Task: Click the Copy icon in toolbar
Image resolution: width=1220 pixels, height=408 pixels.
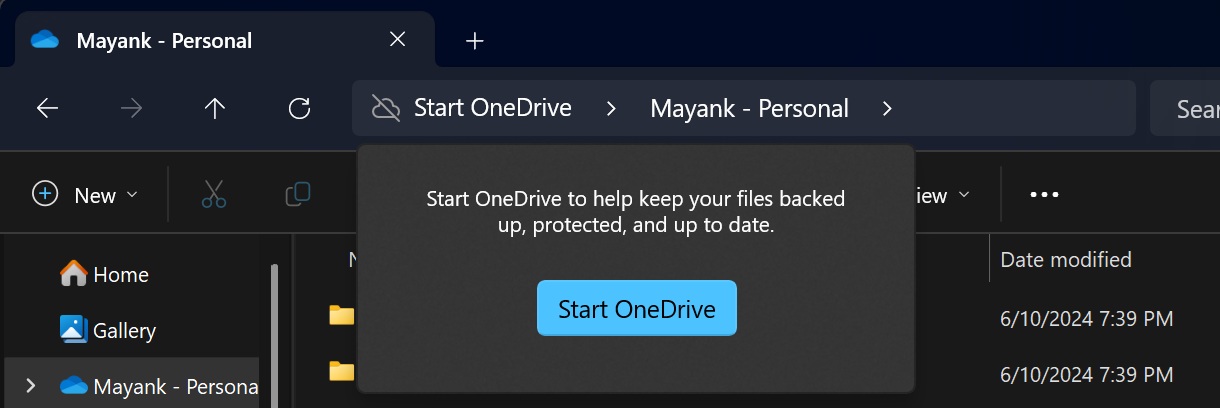Action: [297, 194]
